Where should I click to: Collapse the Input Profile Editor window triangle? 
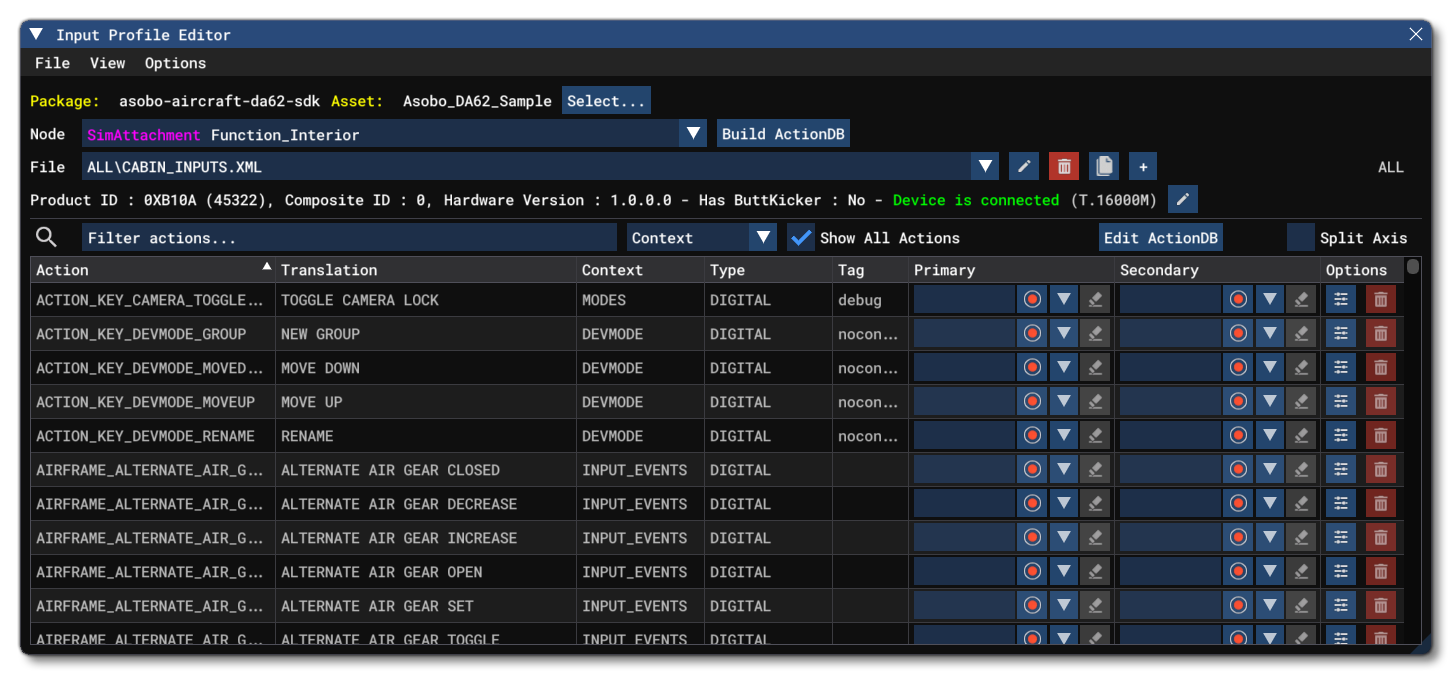tap(37, 34)
